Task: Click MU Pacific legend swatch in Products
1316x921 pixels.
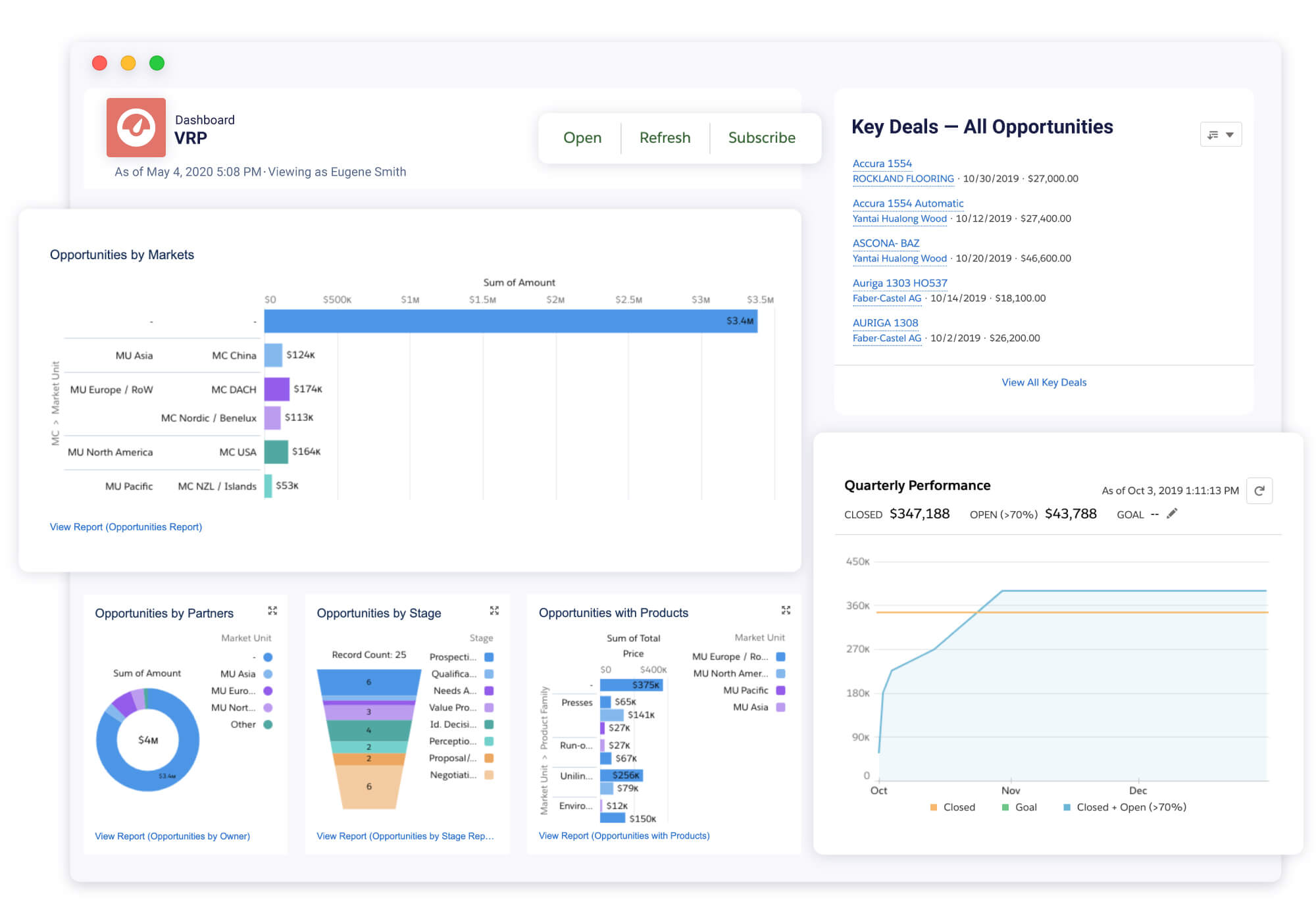Action: 780,690
